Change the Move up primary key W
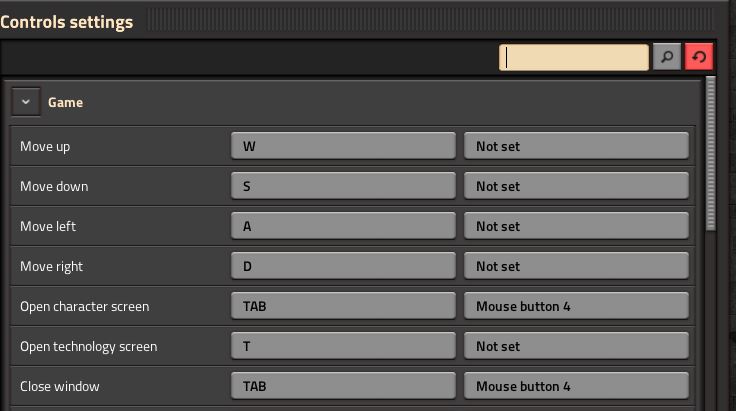The height and width of the screenshot is (411, 736). click(x=343, y=146)
